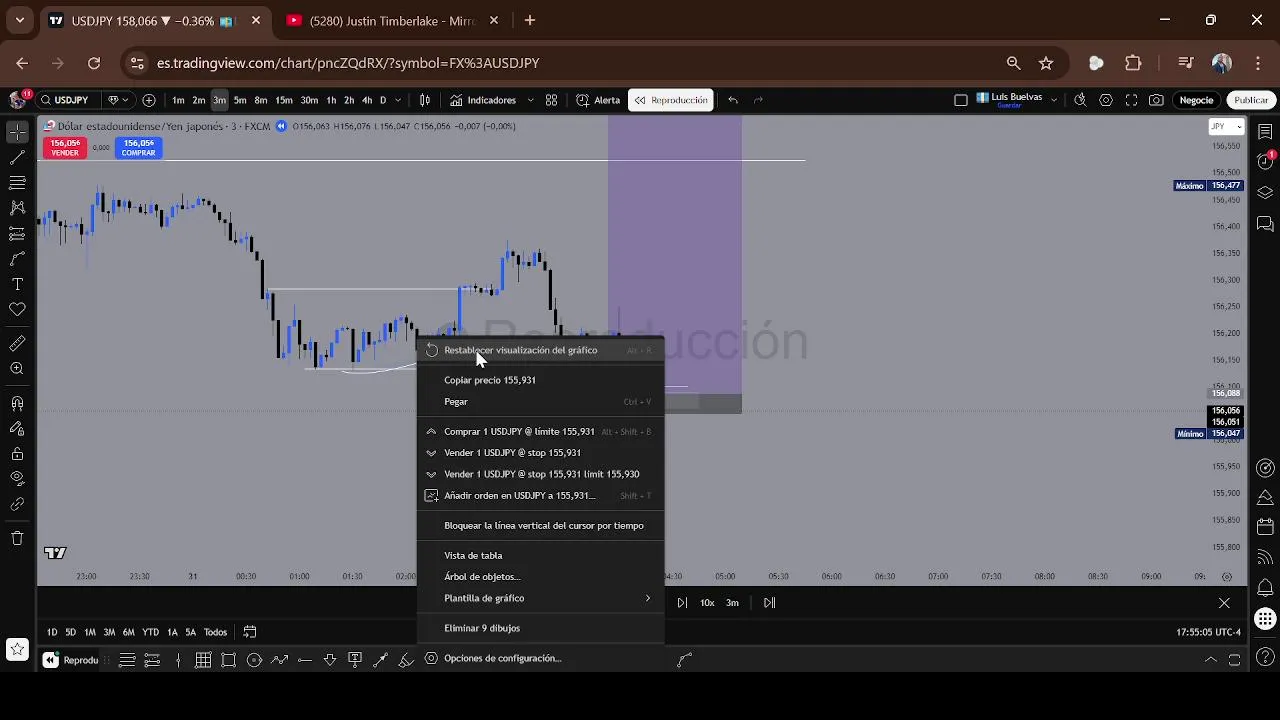Select the ruler measure tool
1280x720 pixels.
17,344
